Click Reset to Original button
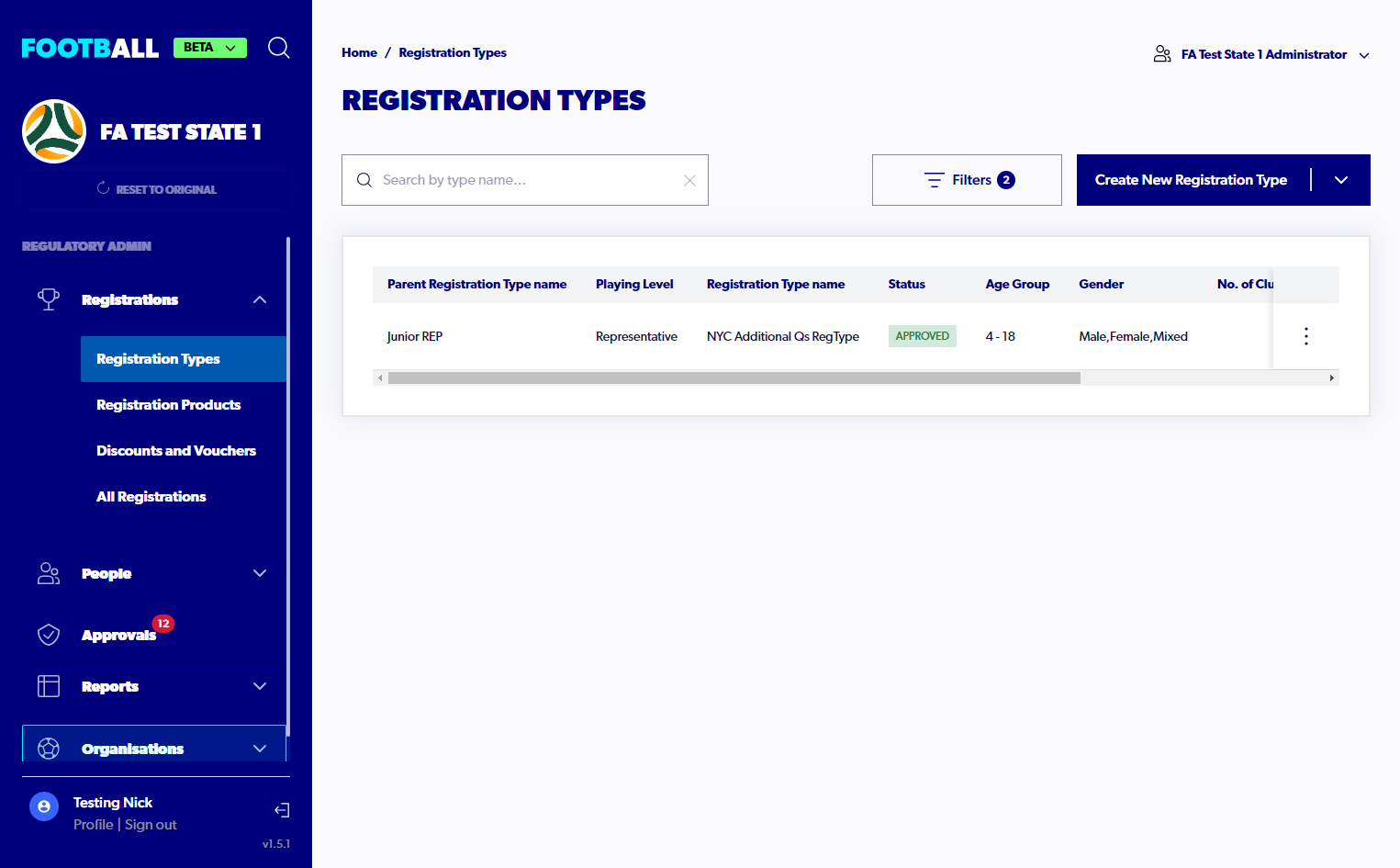Viewport: 1400px width, 868px height. [x=156, y=189]
